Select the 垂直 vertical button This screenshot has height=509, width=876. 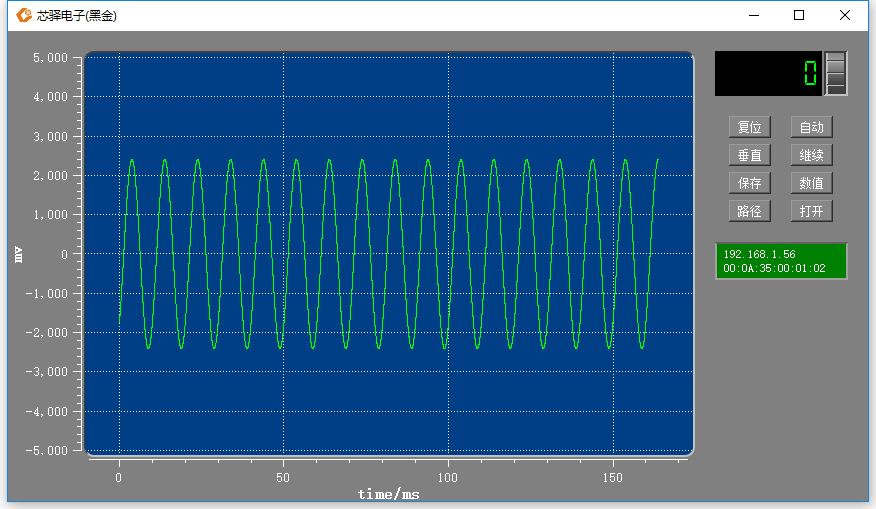click(750, 155)
